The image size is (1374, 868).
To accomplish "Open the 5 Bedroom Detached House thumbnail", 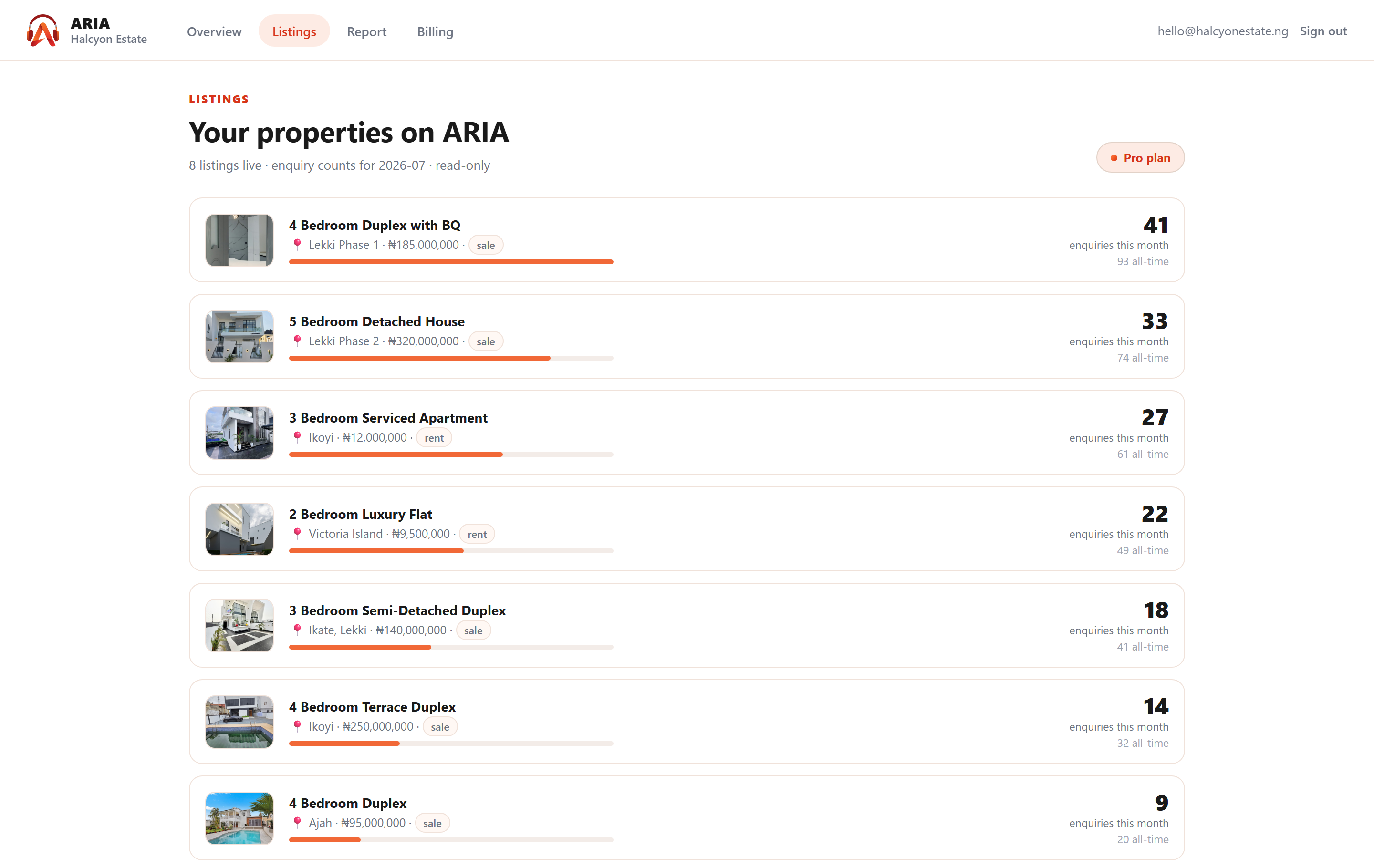I will (239, 337).
